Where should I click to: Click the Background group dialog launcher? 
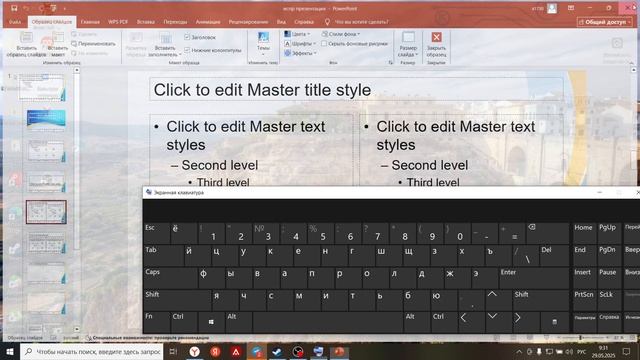(391, 62)
